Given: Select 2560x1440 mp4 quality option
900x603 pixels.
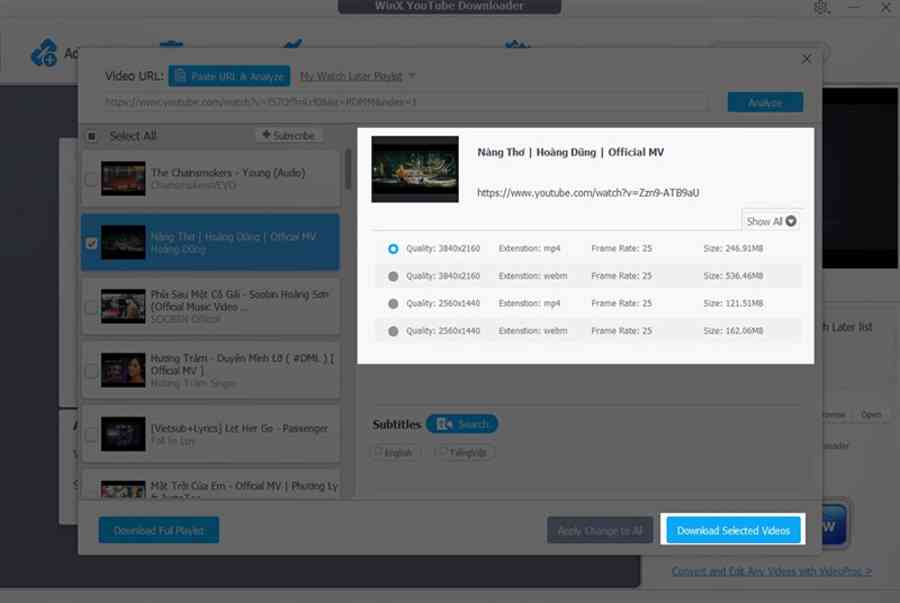Looking at the screenshot, I should pyautogui.click(x=393, y=303).
